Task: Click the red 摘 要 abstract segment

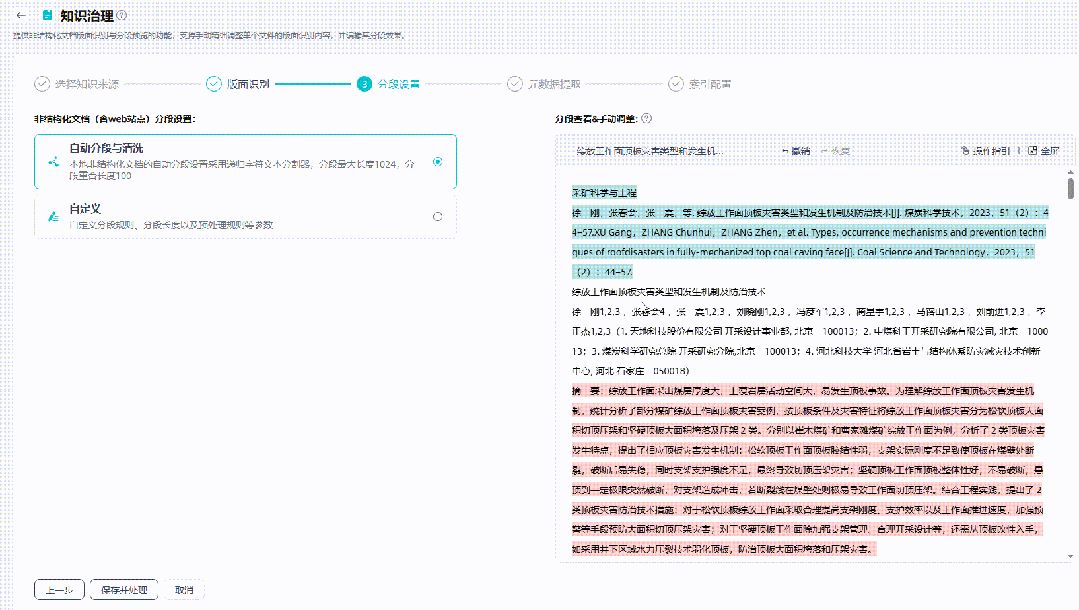Action: [809, 470]
